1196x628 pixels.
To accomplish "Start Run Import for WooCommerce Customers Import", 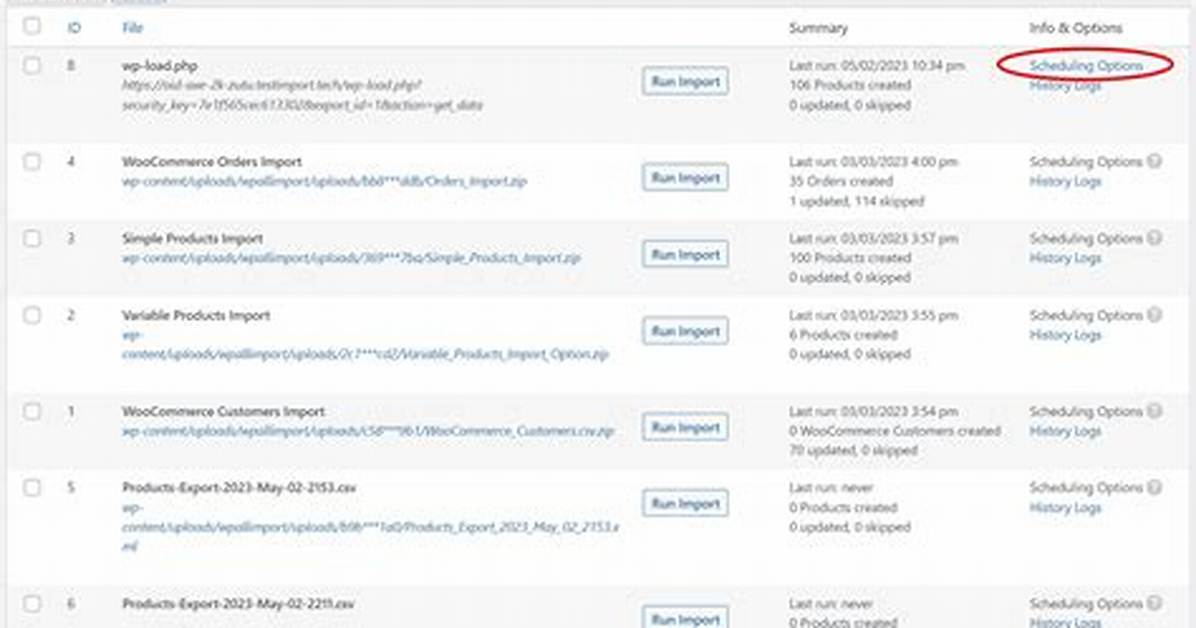I will click(685, 427).
